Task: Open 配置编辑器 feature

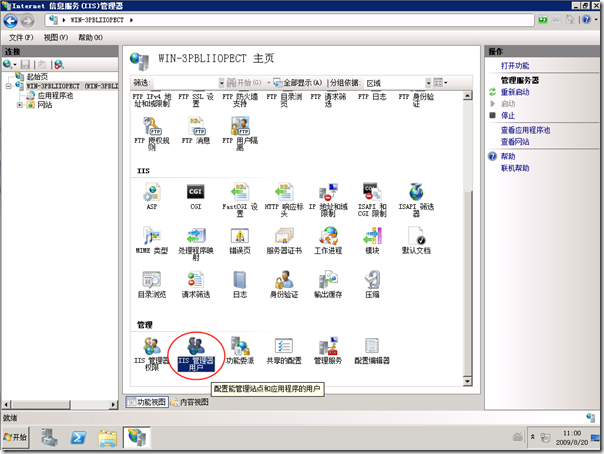Action: 372,350
